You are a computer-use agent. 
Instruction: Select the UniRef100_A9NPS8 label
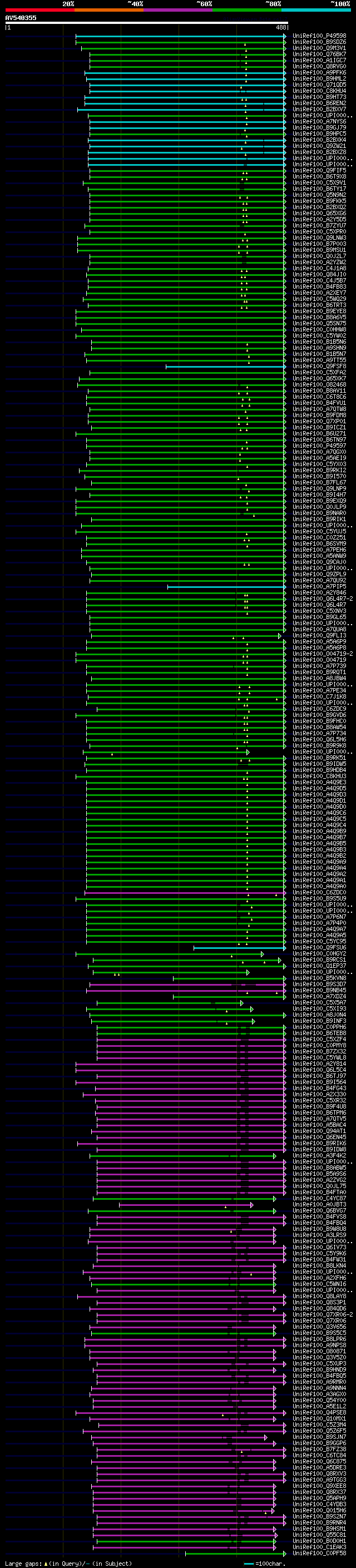319,1345
